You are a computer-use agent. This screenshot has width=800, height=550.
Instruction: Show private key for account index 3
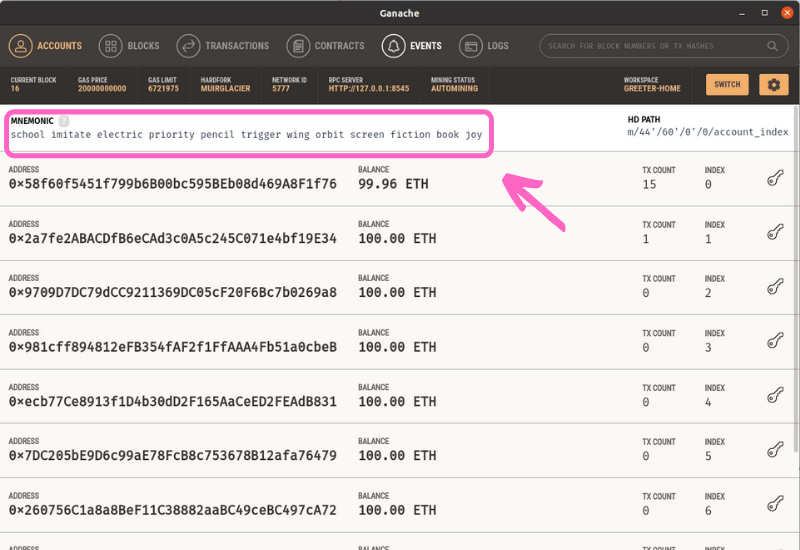775,341
